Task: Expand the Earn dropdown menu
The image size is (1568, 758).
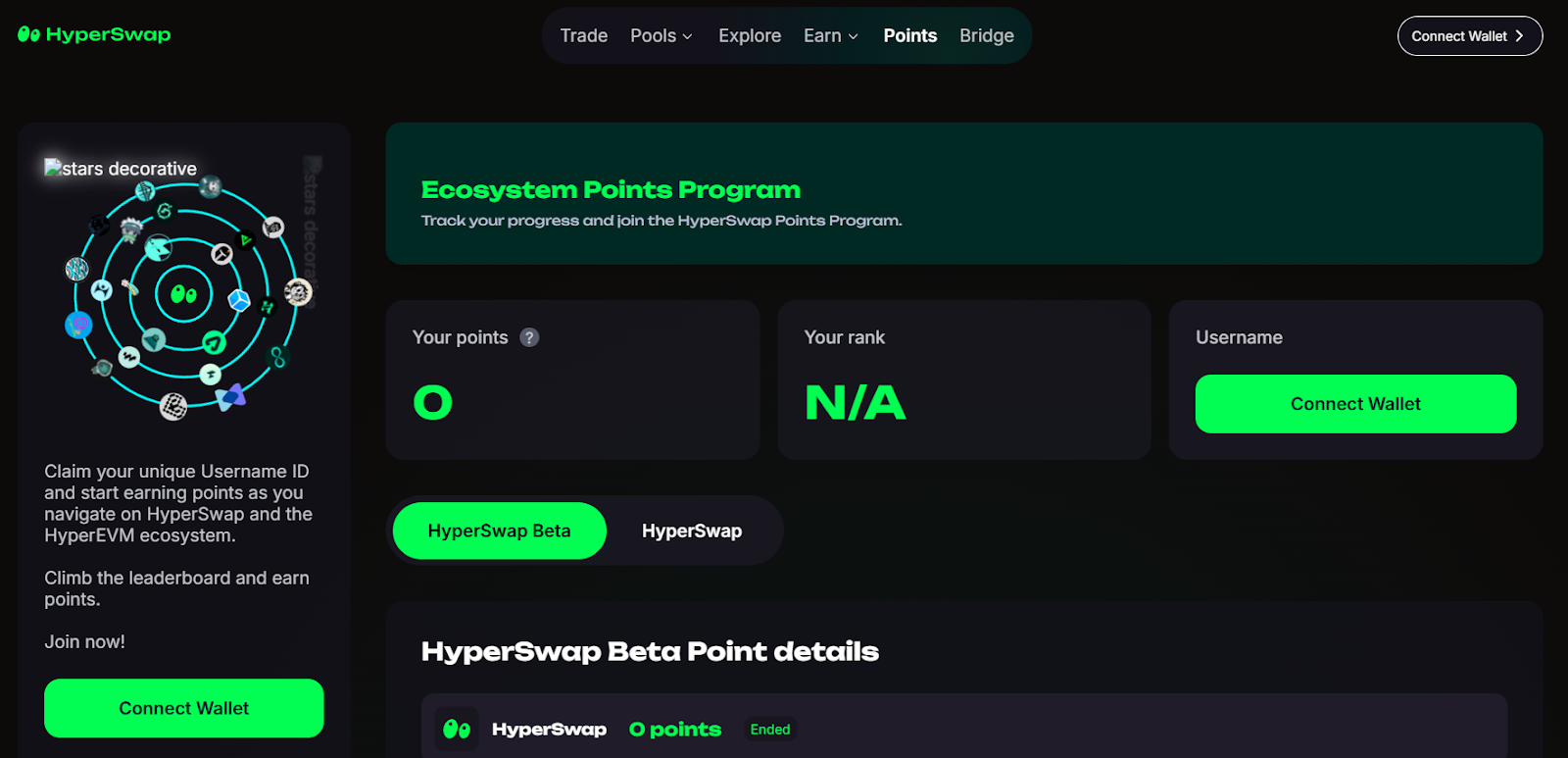Action: point(831,35)
